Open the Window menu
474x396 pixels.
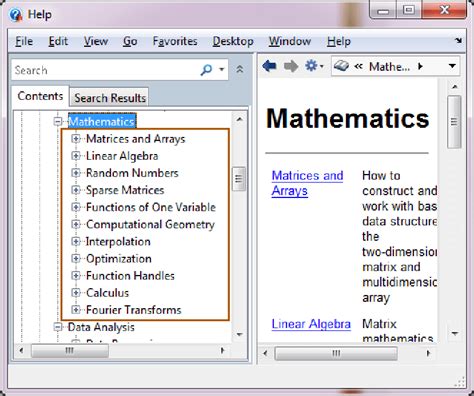(x=290, y=41)
